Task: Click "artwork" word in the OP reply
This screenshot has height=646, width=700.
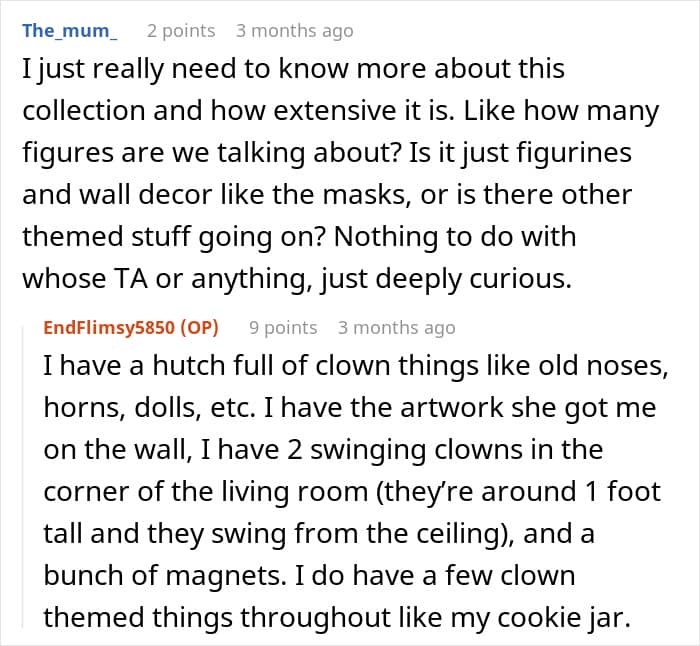Action: (452, 408)
